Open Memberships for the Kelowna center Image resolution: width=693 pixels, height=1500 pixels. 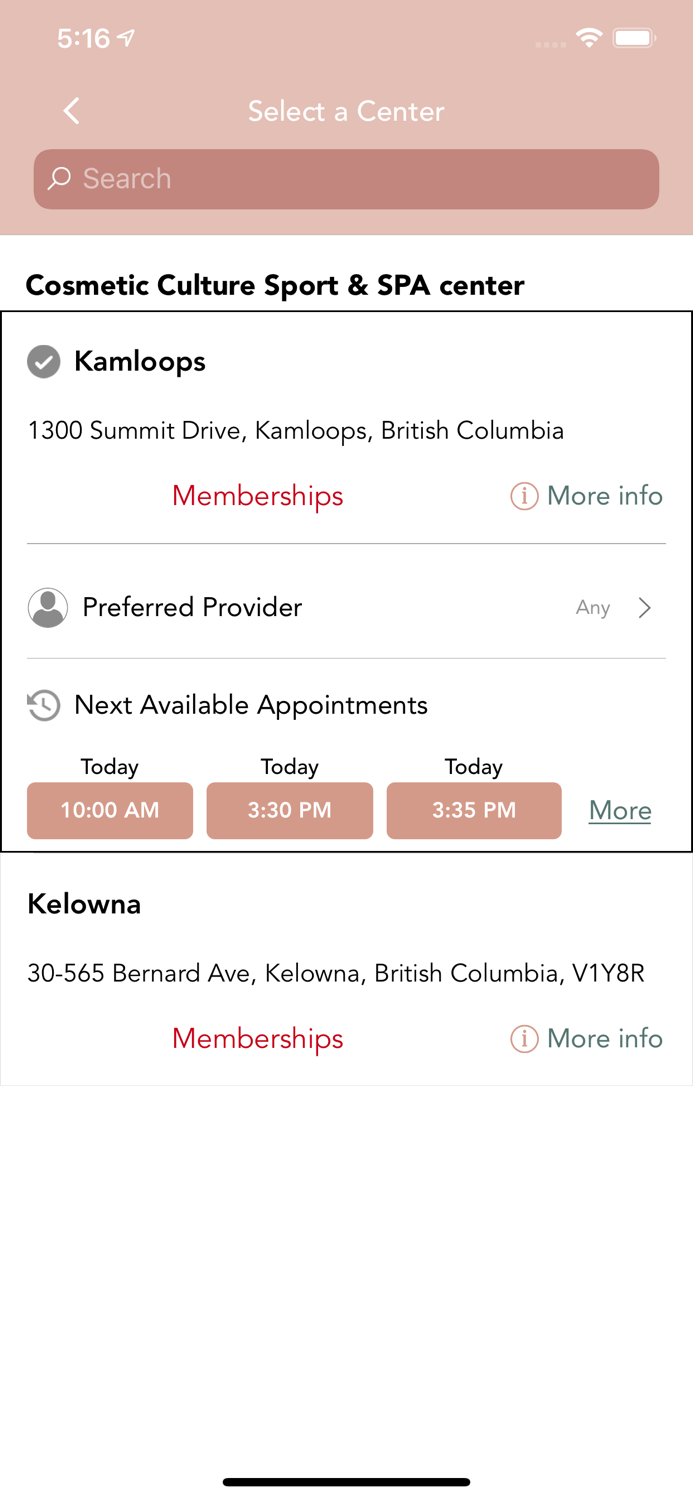coord(257,1039)
